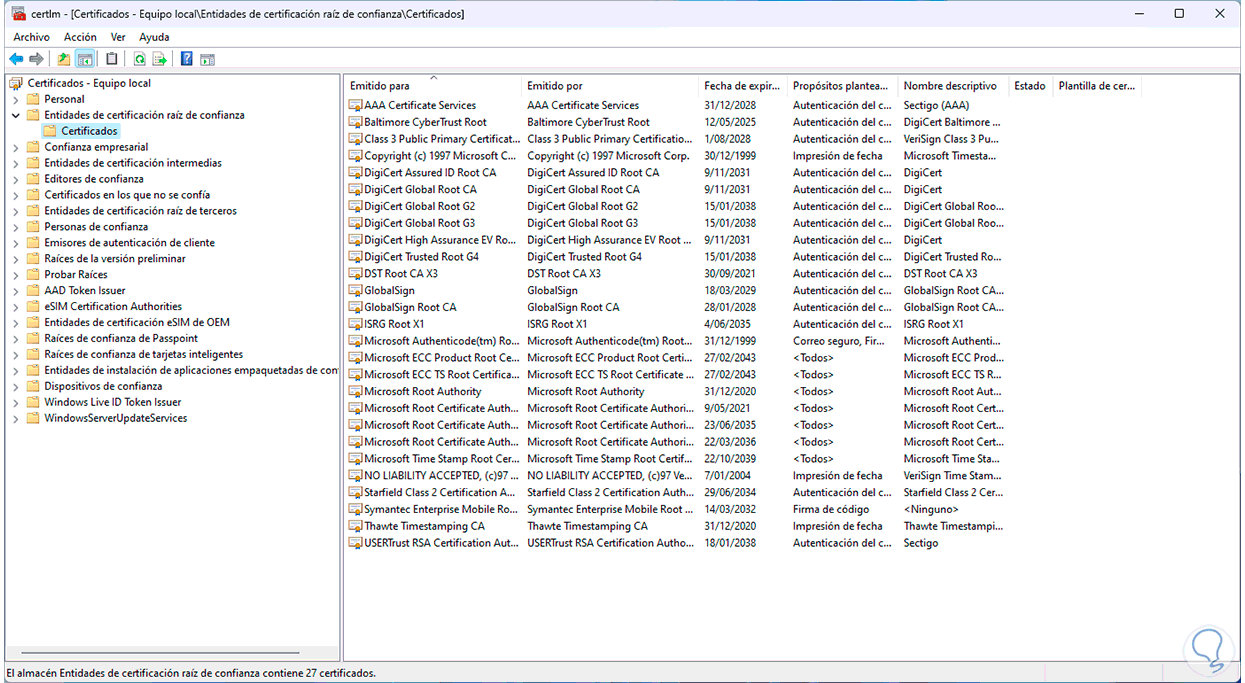The height and width of the screenshot is (683, 1245).
Task: Sort by the Emitido para column header
Action: (x=432, y=86)
